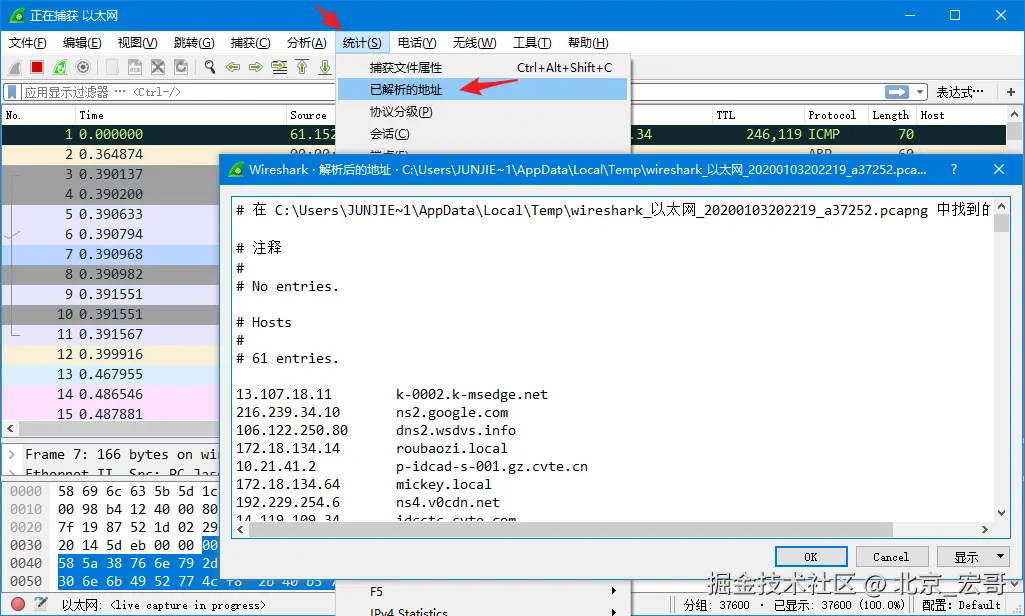
Task: Open the 工具(T) menu
Action: point(532,43)
